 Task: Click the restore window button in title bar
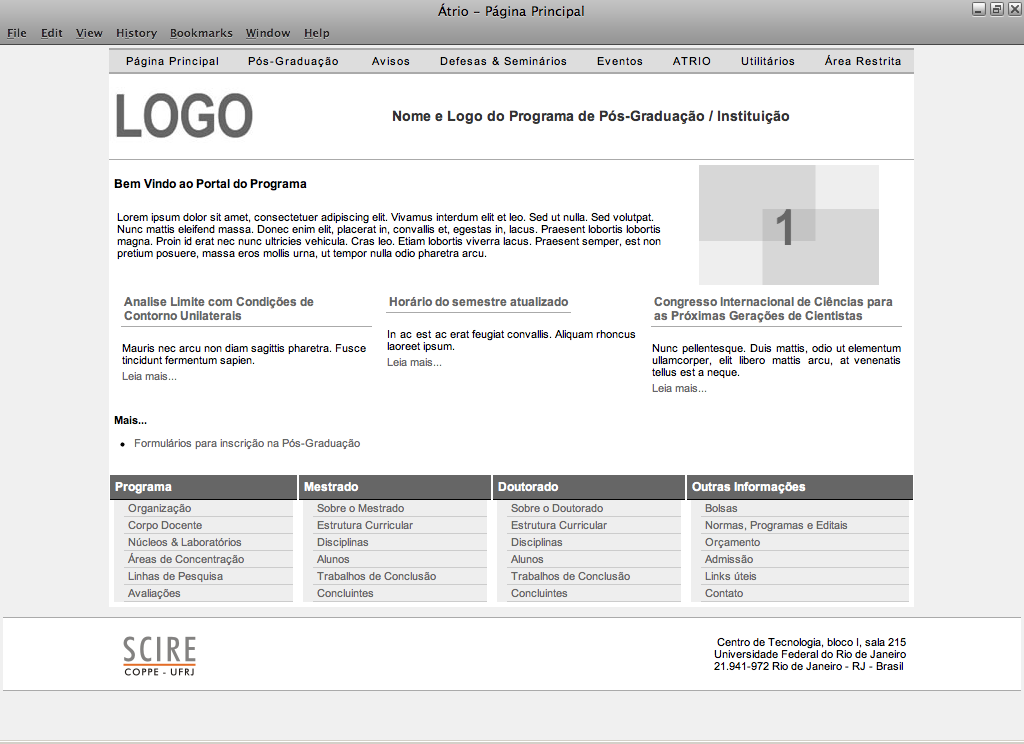996,9
